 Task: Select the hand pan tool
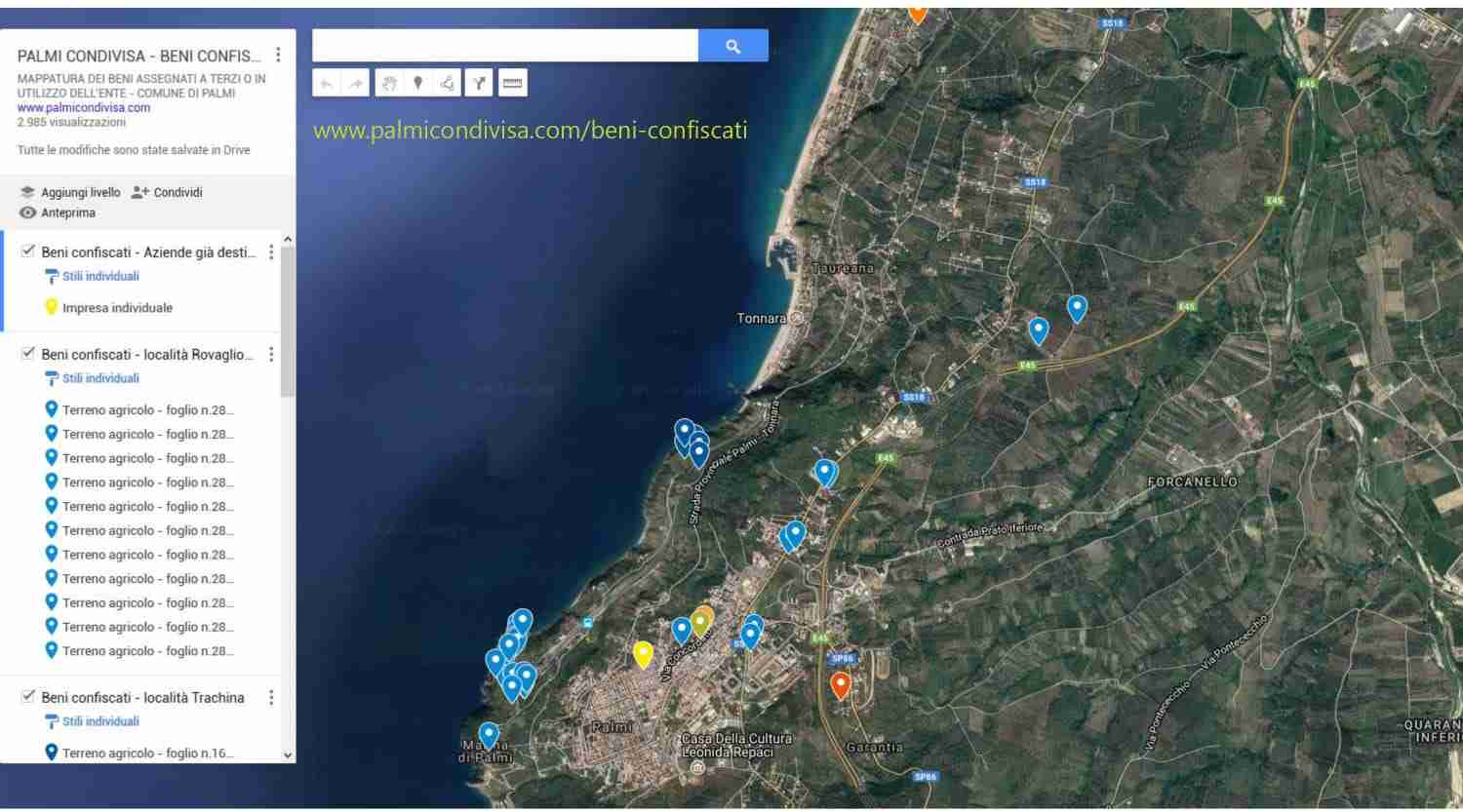point(389,84)
